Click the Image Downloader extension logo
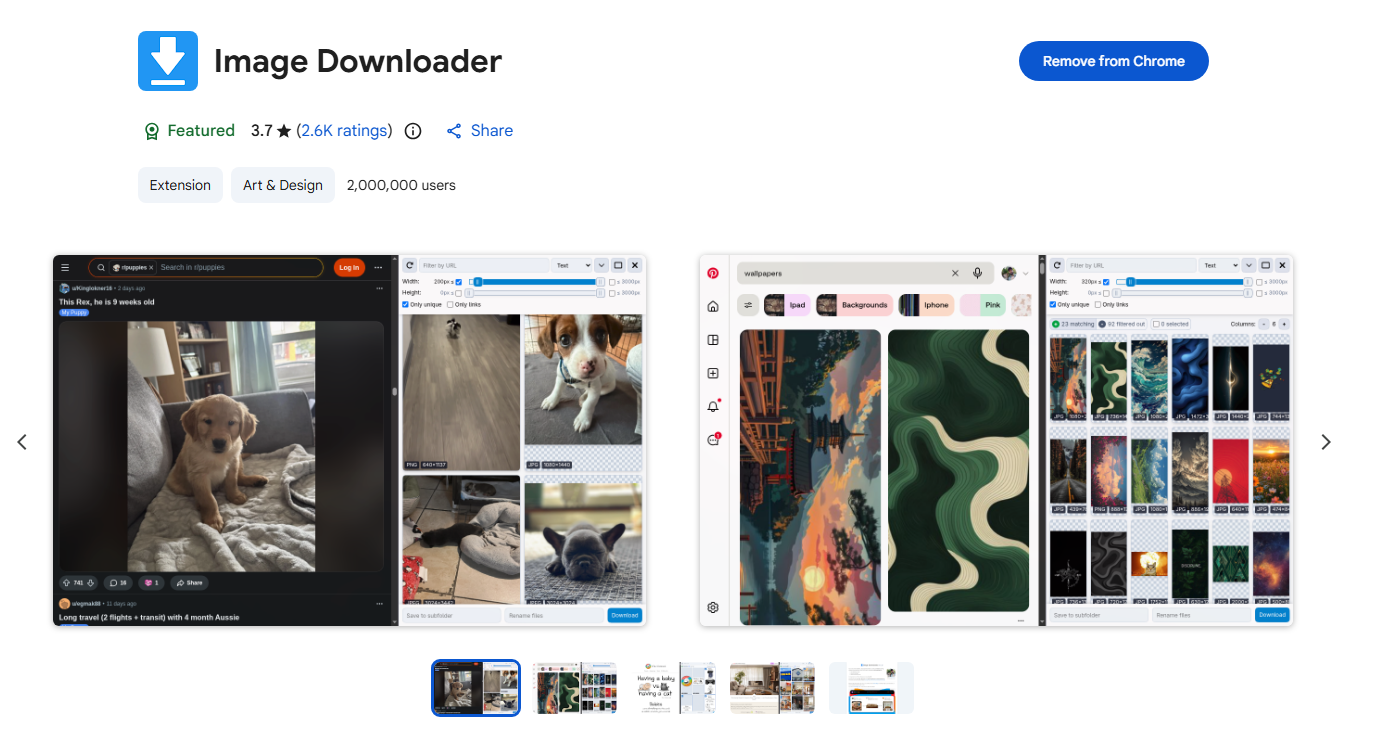Viewport: 1392px width, 745px height. click(x=168, y=61)
